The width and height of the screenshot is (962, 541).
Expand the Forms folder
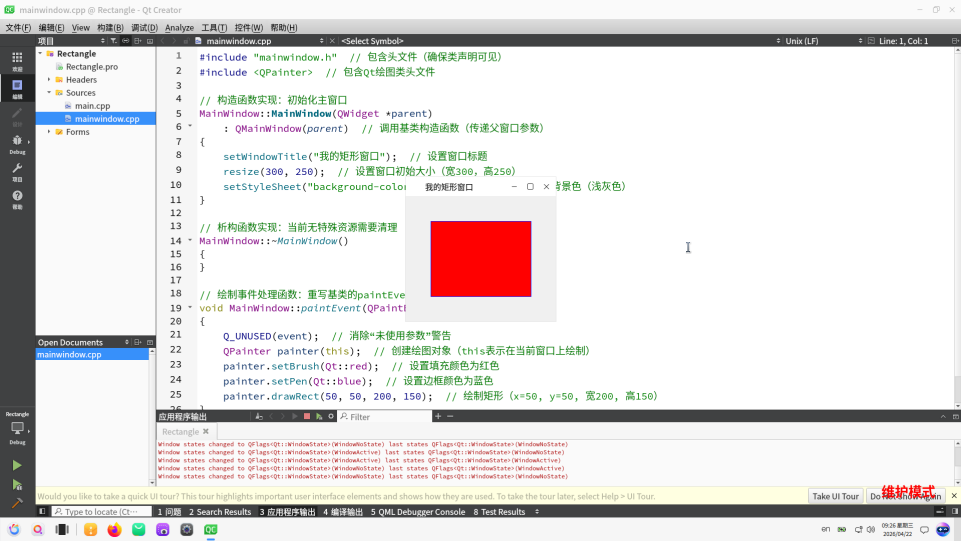click(x=49, y=132)
